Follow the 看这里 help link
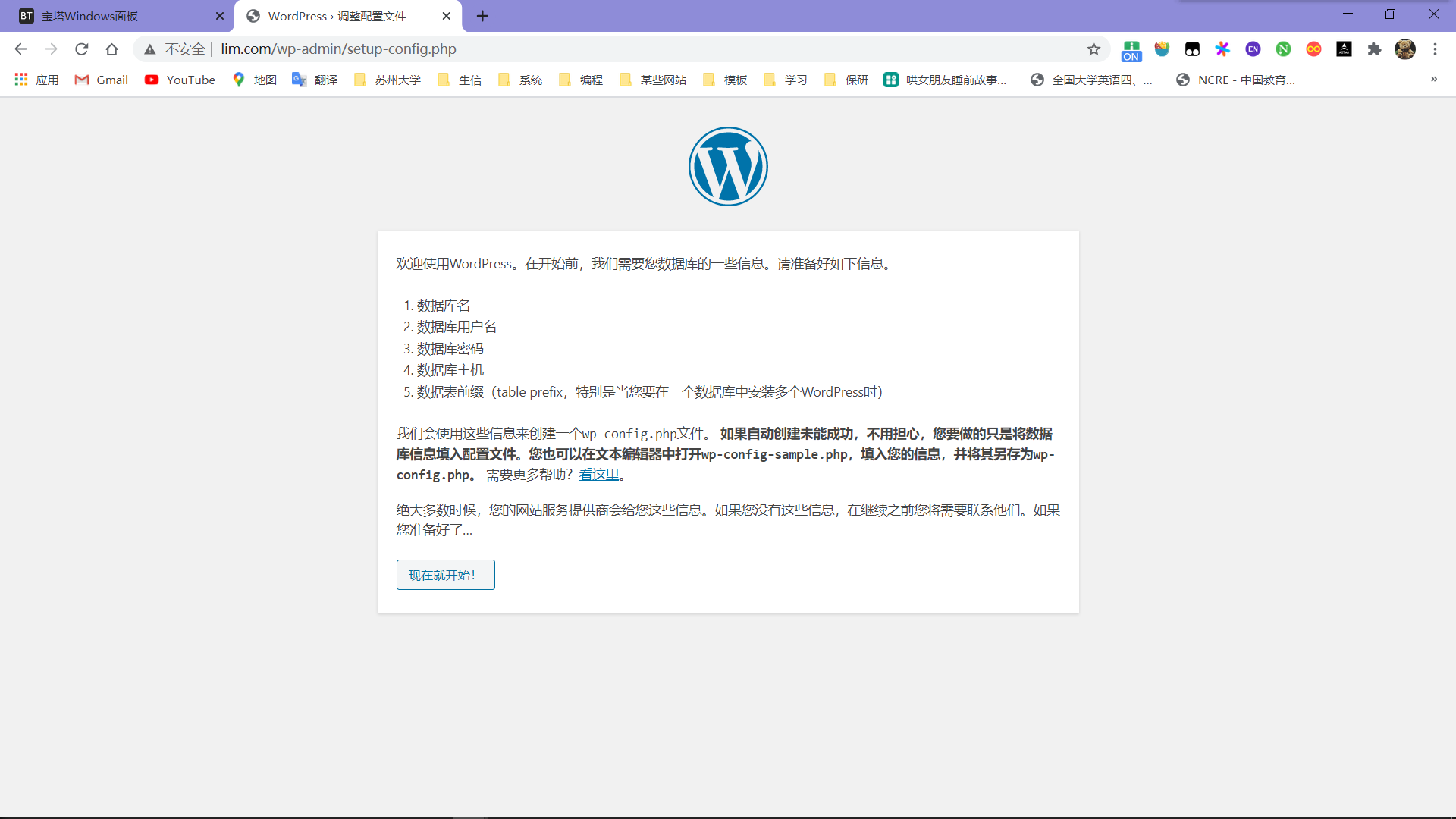Image resolution: width=1456 pixels, height=819 pixels. (599, 475)
